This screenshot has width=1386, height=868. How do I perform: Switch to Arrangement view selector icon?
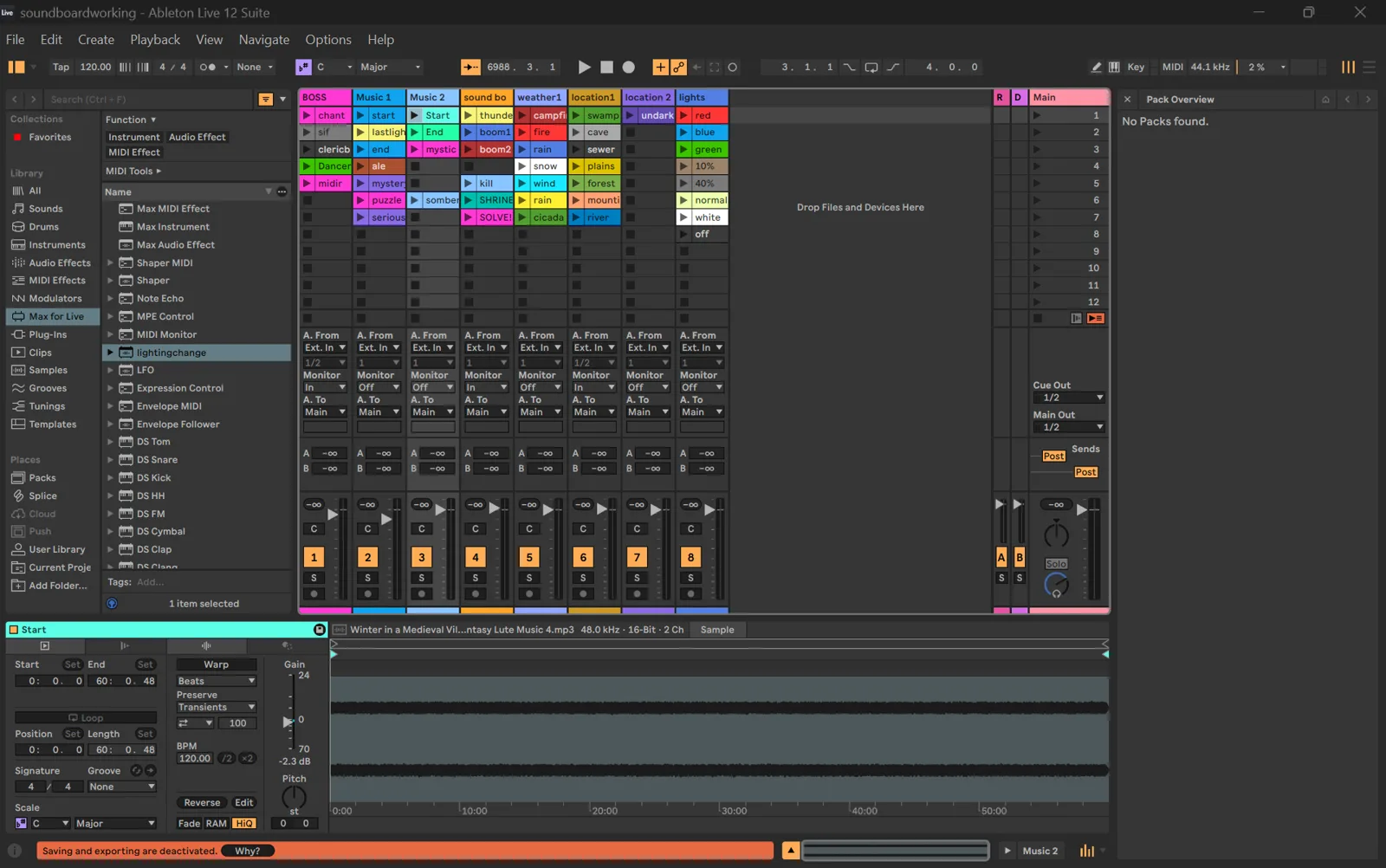pyautogui.click(x=1370, y=67)
